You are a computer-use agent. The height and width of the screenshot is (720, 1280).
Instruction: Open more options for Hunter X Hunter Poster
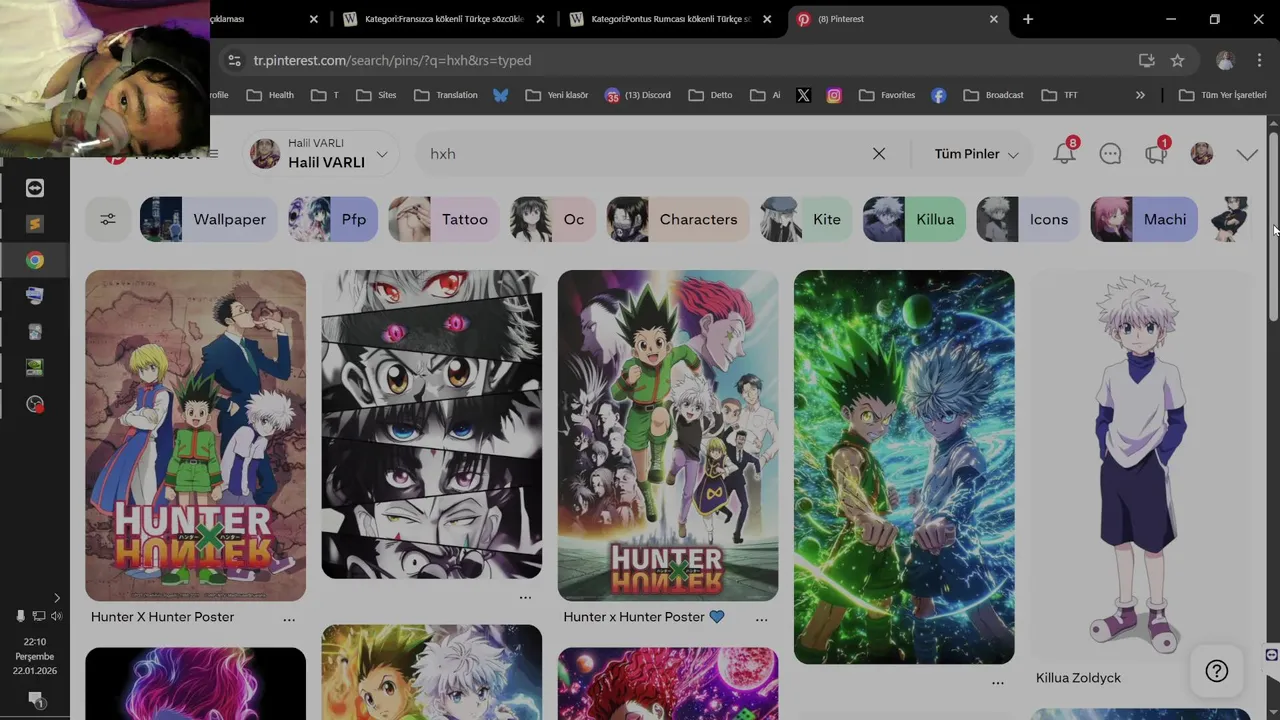[289, 619]
